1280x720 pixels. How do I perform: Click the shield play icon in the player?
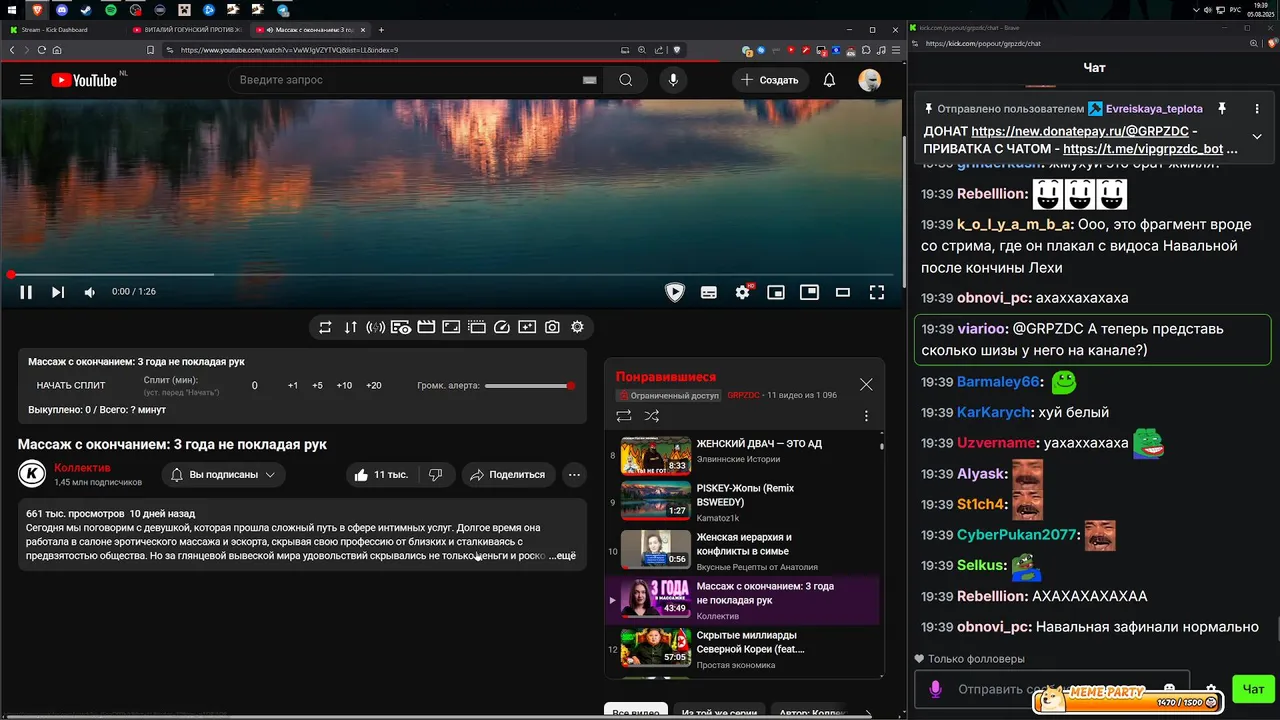coord(675,292)
